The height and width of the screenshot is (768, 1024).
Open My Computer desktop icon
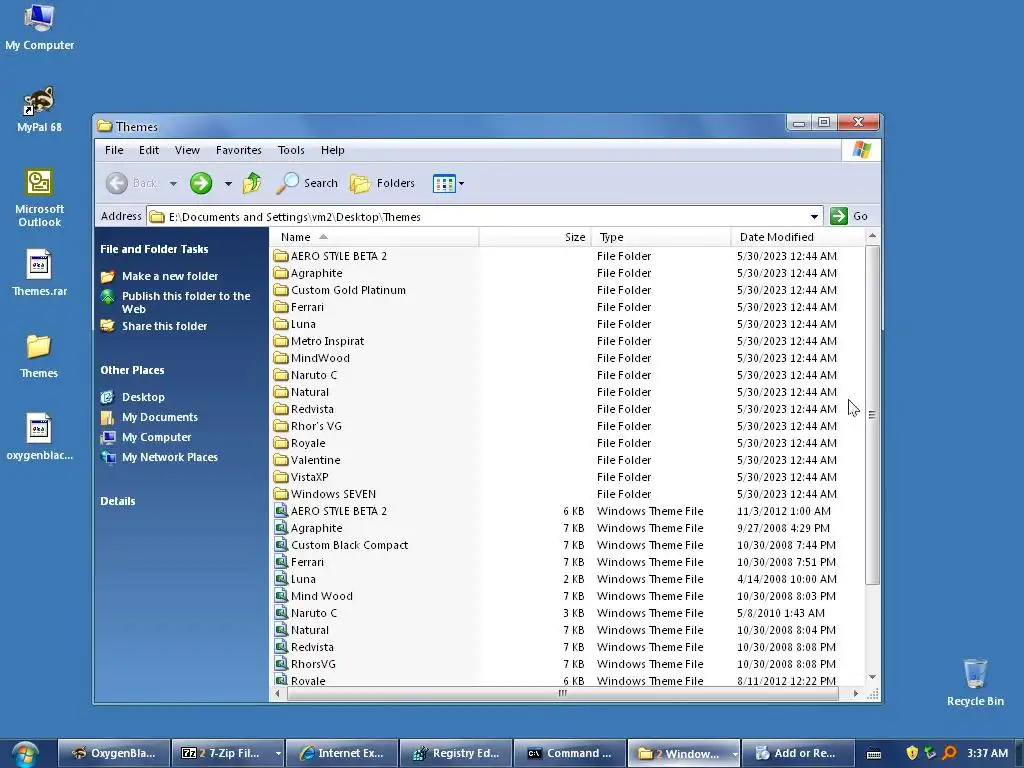pyautogui.click(x=39, y=27)
